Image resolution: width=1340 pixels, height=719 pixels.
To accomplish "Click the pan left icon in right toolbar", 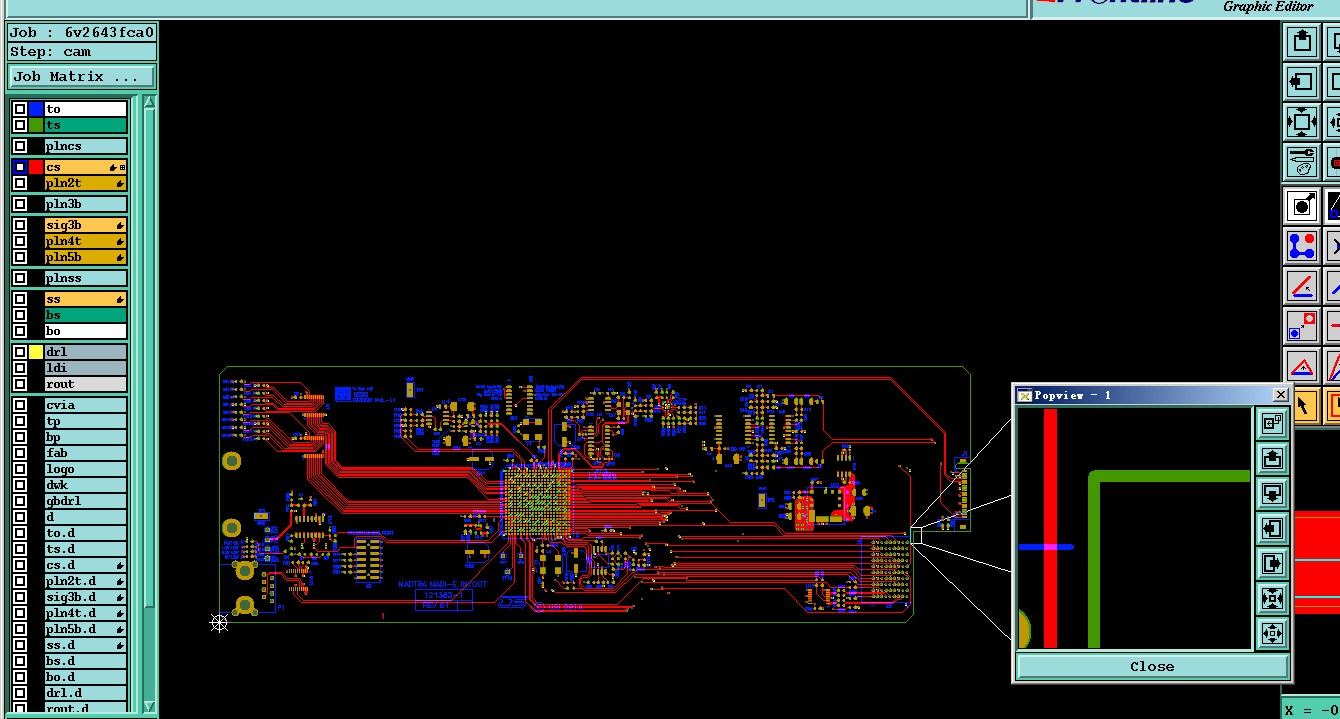I will point(1302,81).
